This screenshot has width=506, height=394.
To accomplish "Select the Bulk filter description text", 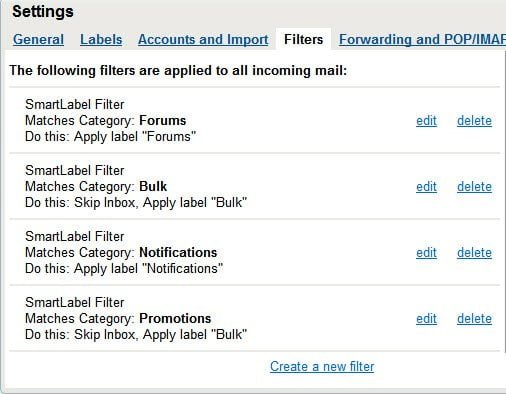I will [136, 186].
